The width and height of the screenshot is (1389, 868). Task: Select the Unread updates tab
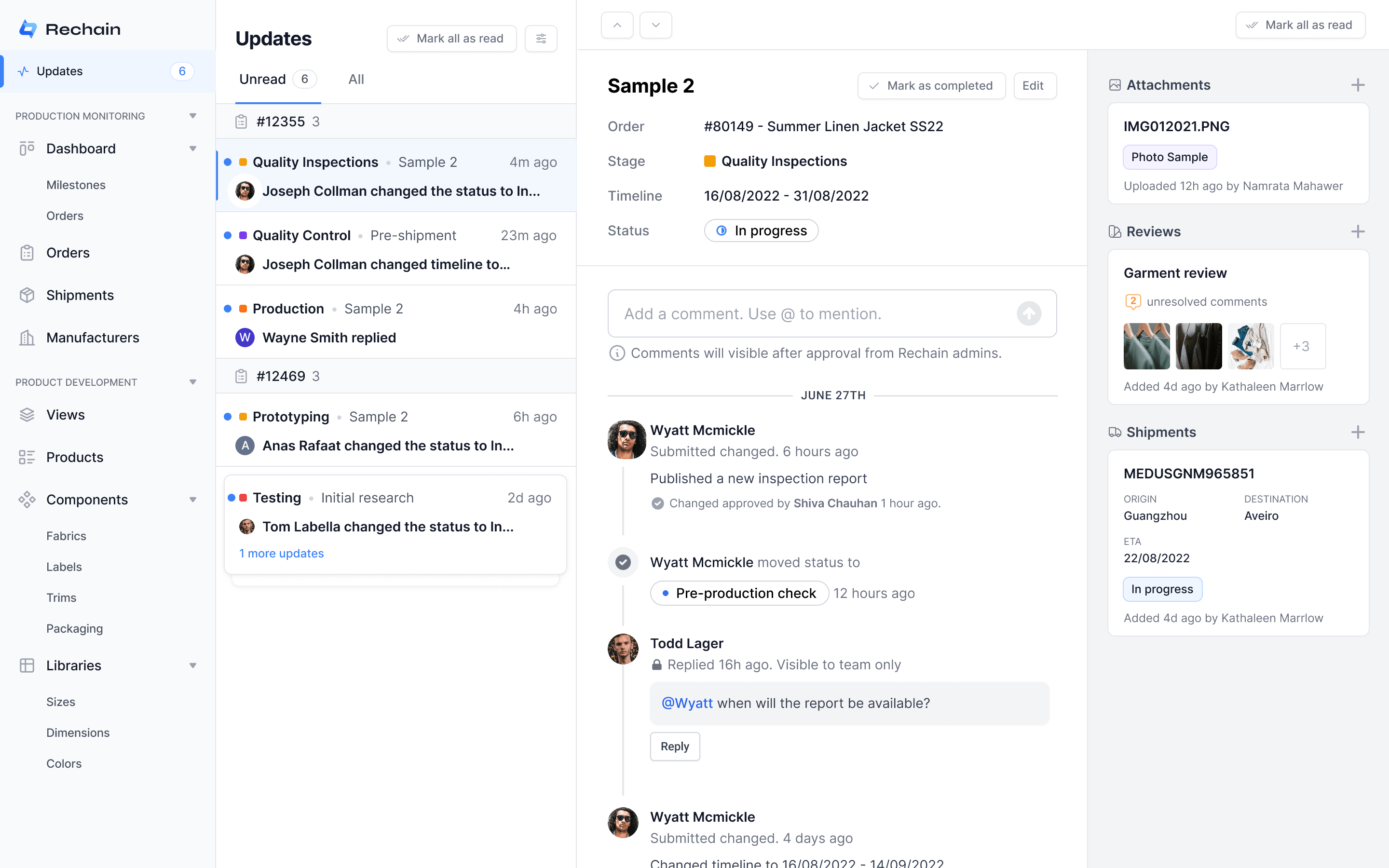click(x=262, y=79)
